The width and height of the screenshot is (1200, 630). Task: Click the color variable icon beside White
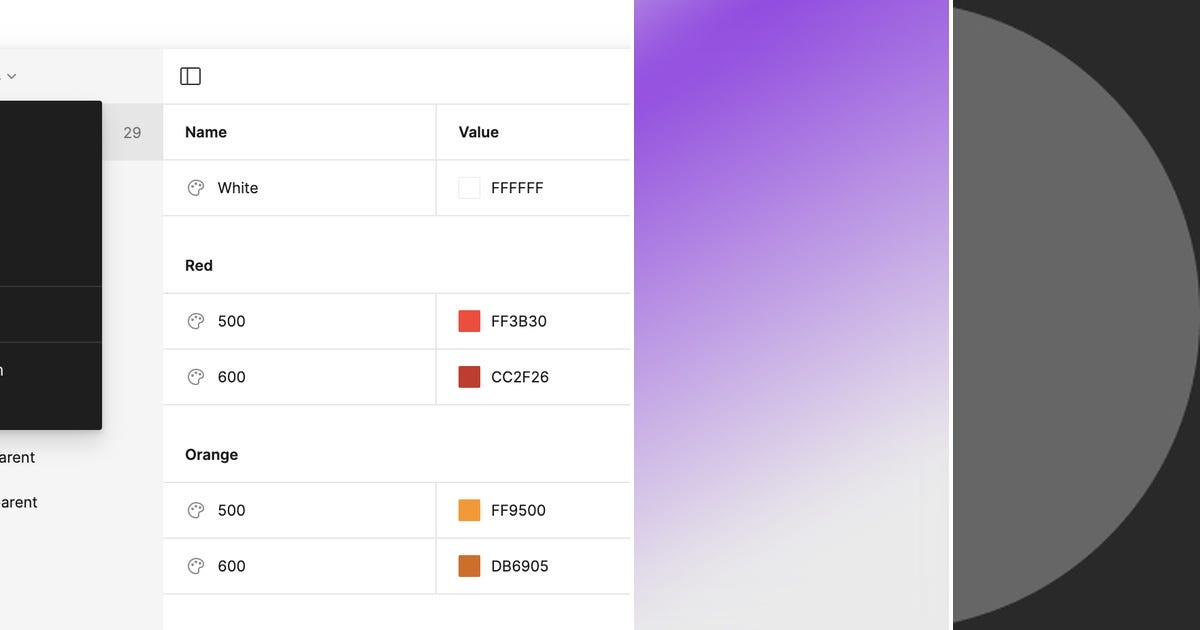point(196,187)
